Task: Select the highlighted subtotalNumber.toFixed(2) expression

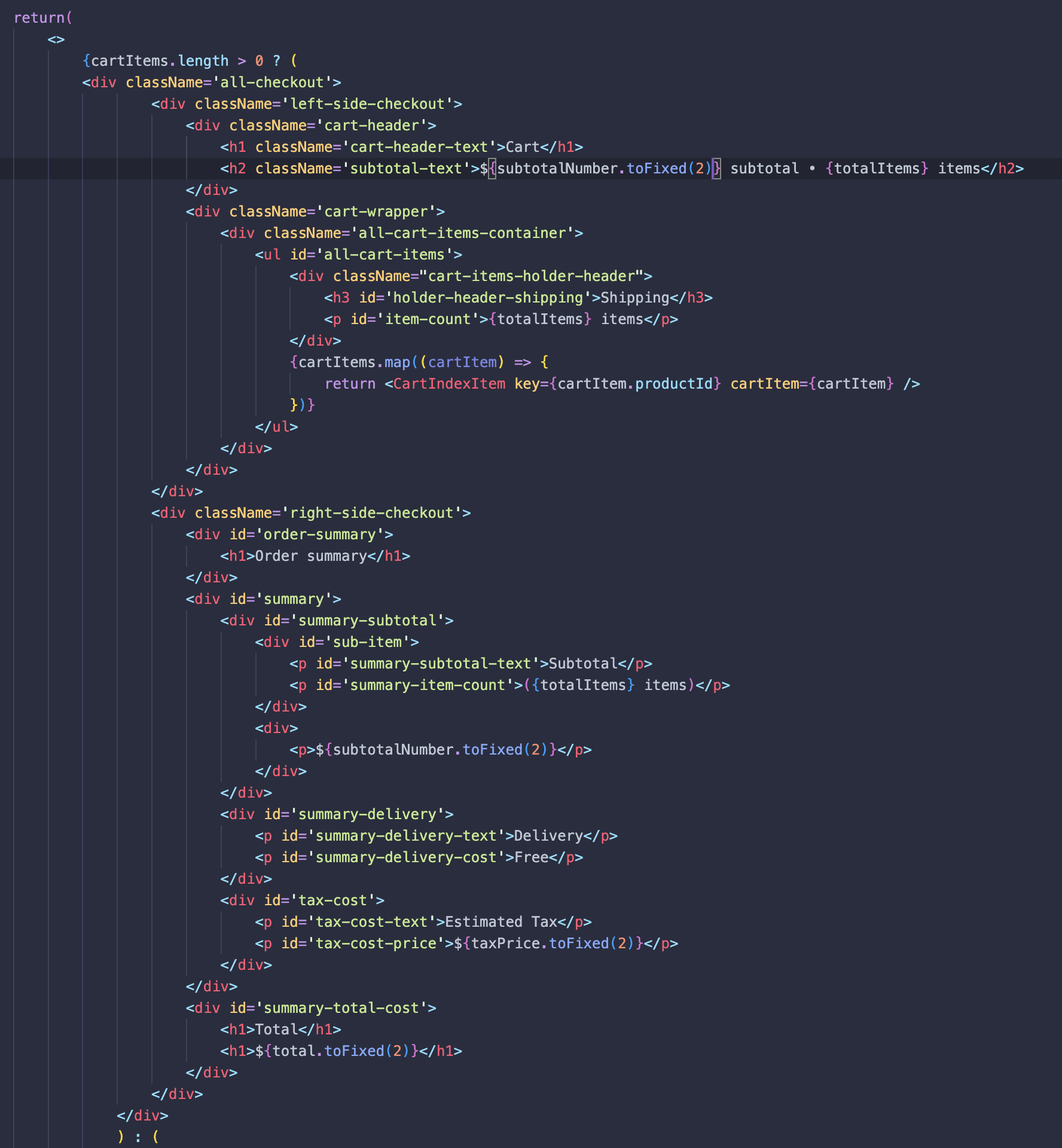Action: tap(603, 168)
